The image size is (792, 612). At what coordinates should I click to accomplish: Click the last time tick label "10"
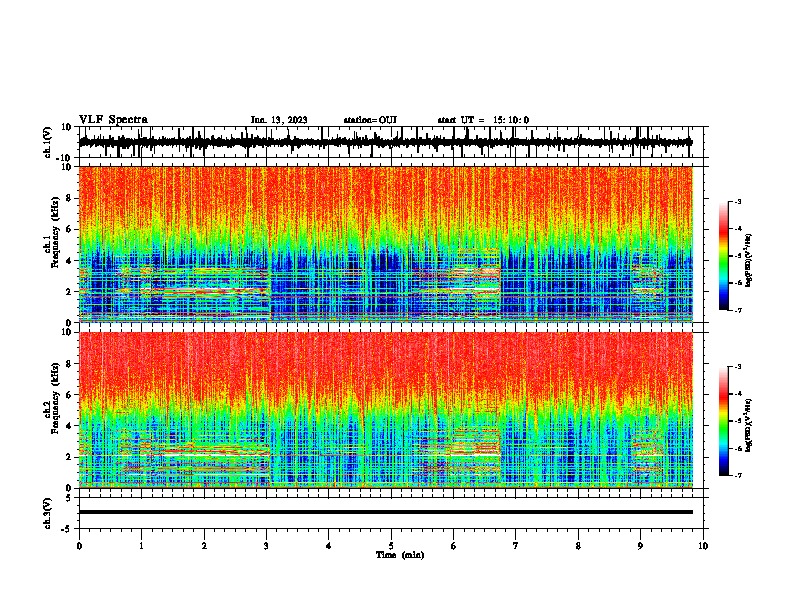[703, 546]
